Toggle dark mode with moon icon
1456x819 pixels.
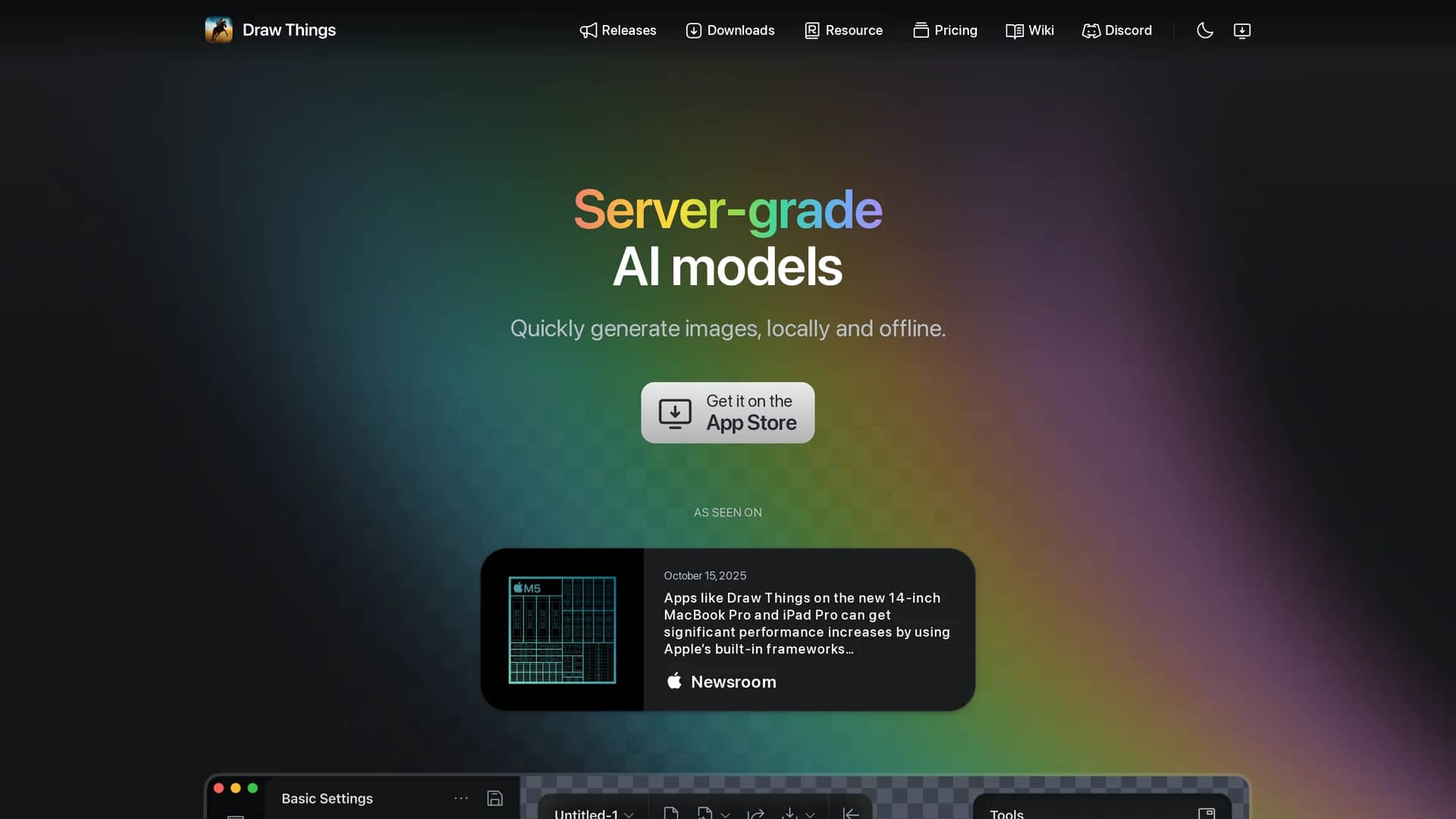(x=1205, y=30)
